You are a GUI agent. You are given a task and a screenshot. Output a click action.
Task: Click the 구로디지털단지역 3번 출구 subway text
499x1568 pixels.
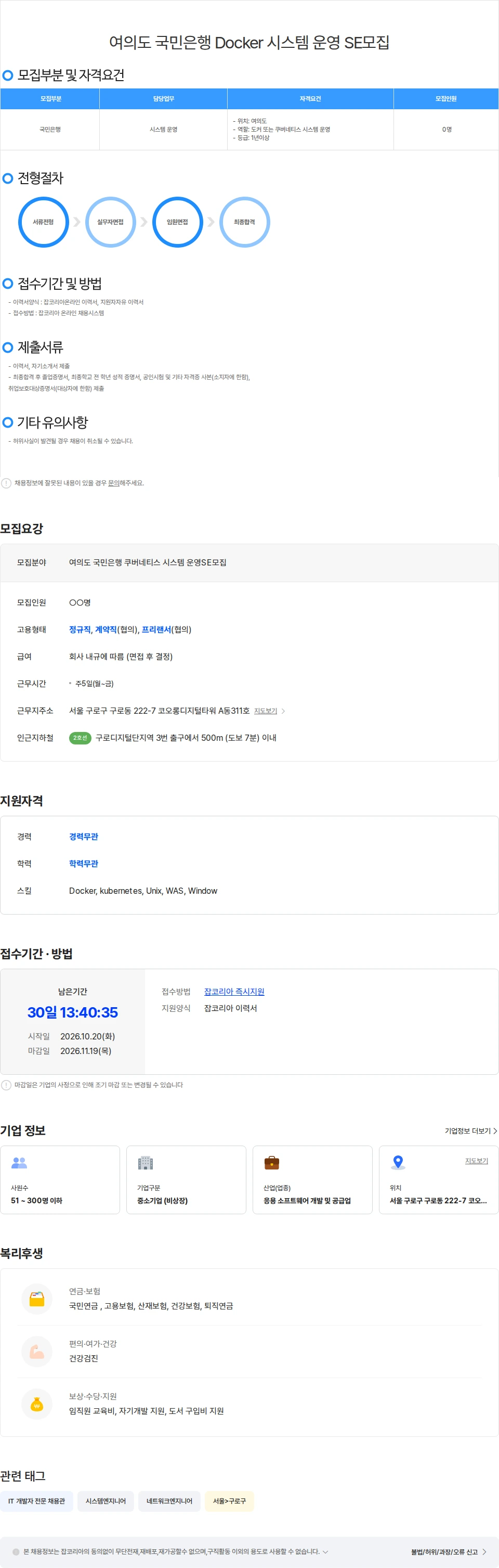[x=186, y=738]
